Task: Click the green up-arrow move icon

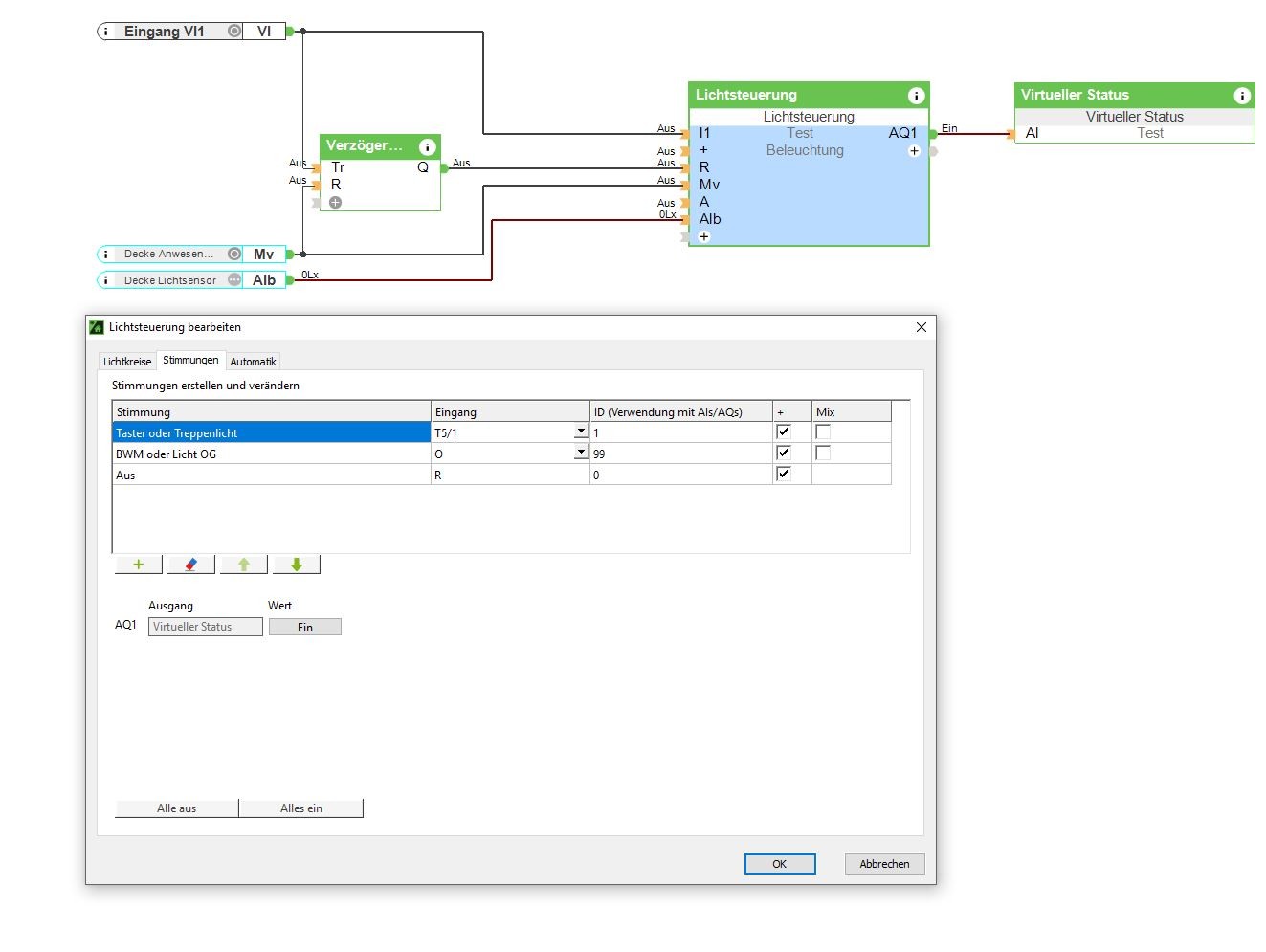Action: [x=244, y=565]
